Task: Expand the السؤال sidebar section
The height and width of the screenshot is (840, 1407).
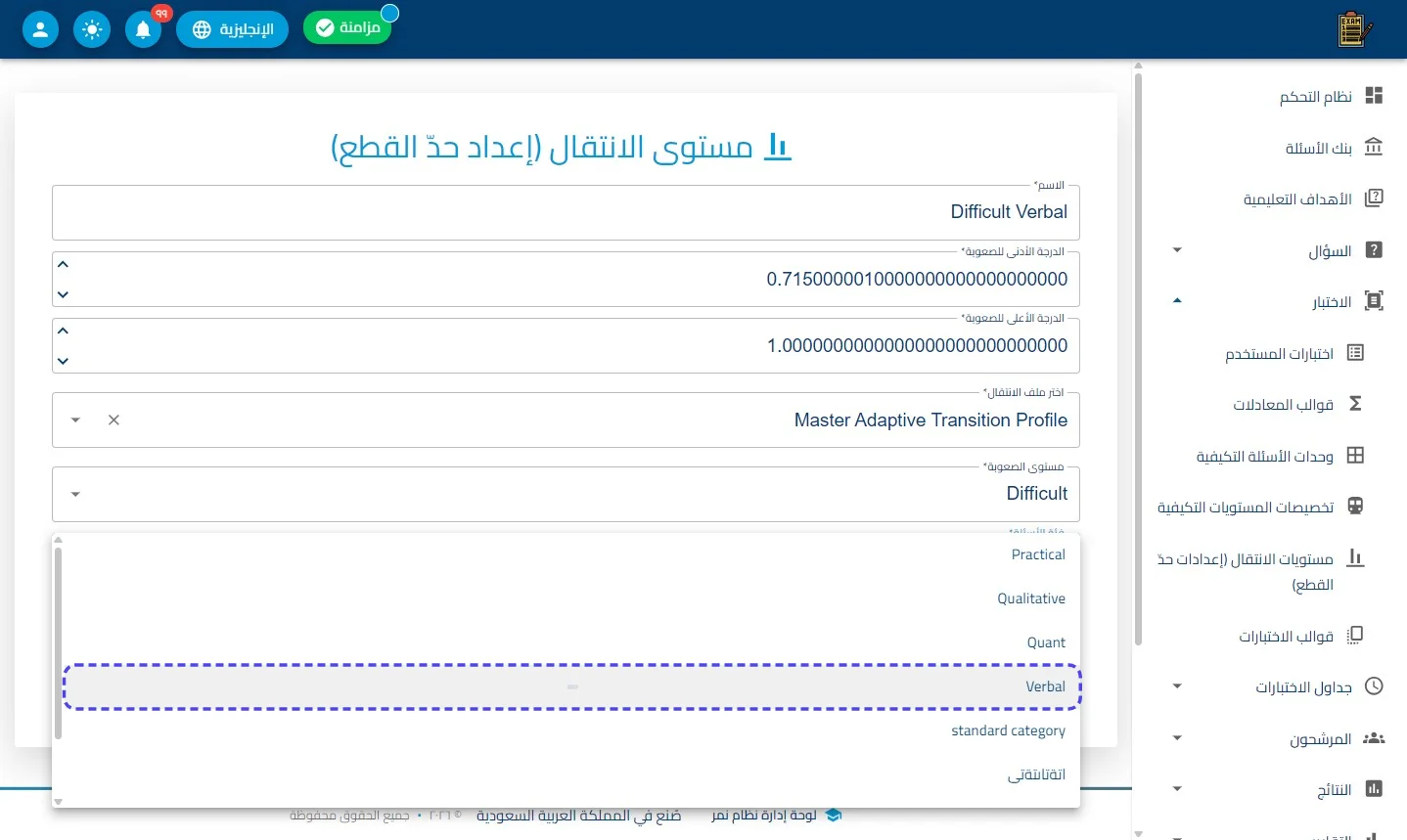Action: click(x=1177, y=250)
